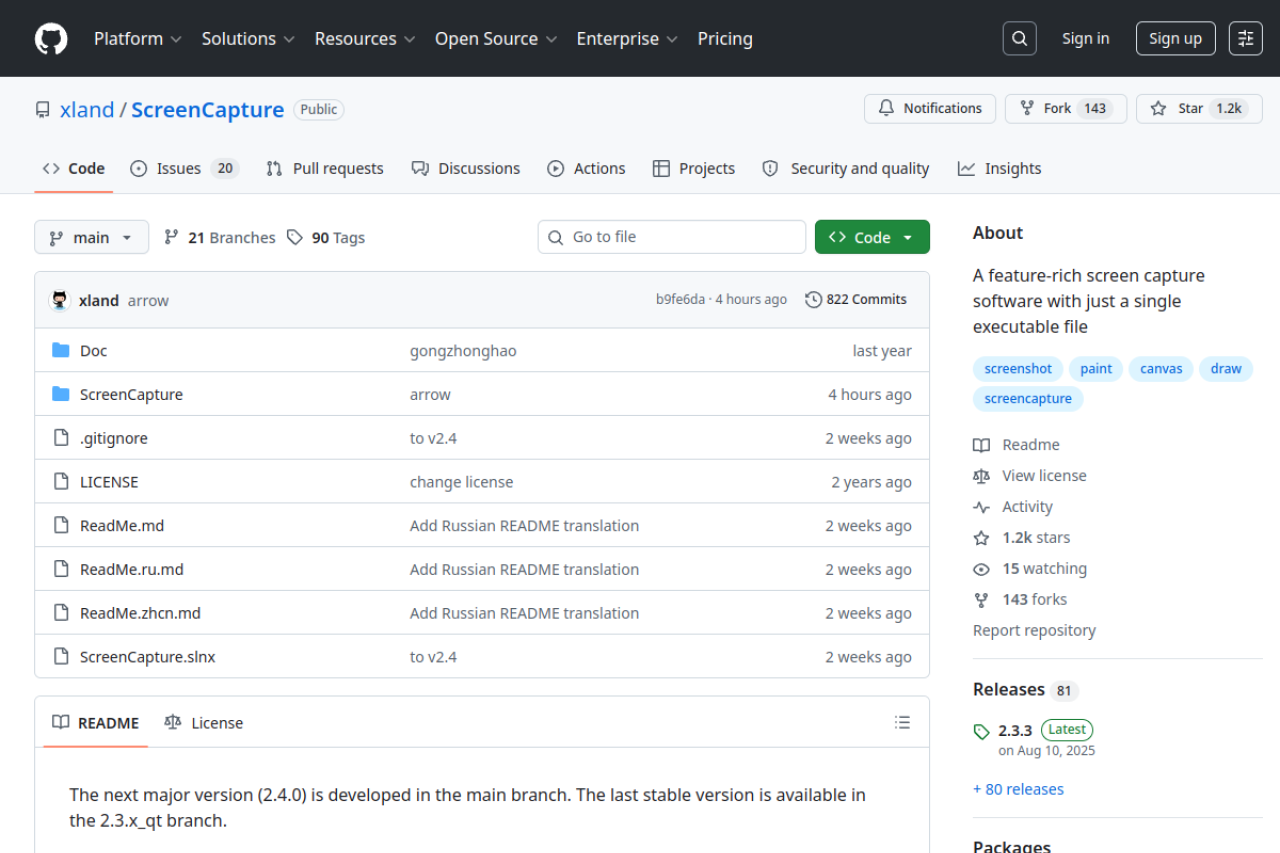Click the screenshot topic tag
The height and width of the screenshot is (853, 1280).
coord(1018,369)
